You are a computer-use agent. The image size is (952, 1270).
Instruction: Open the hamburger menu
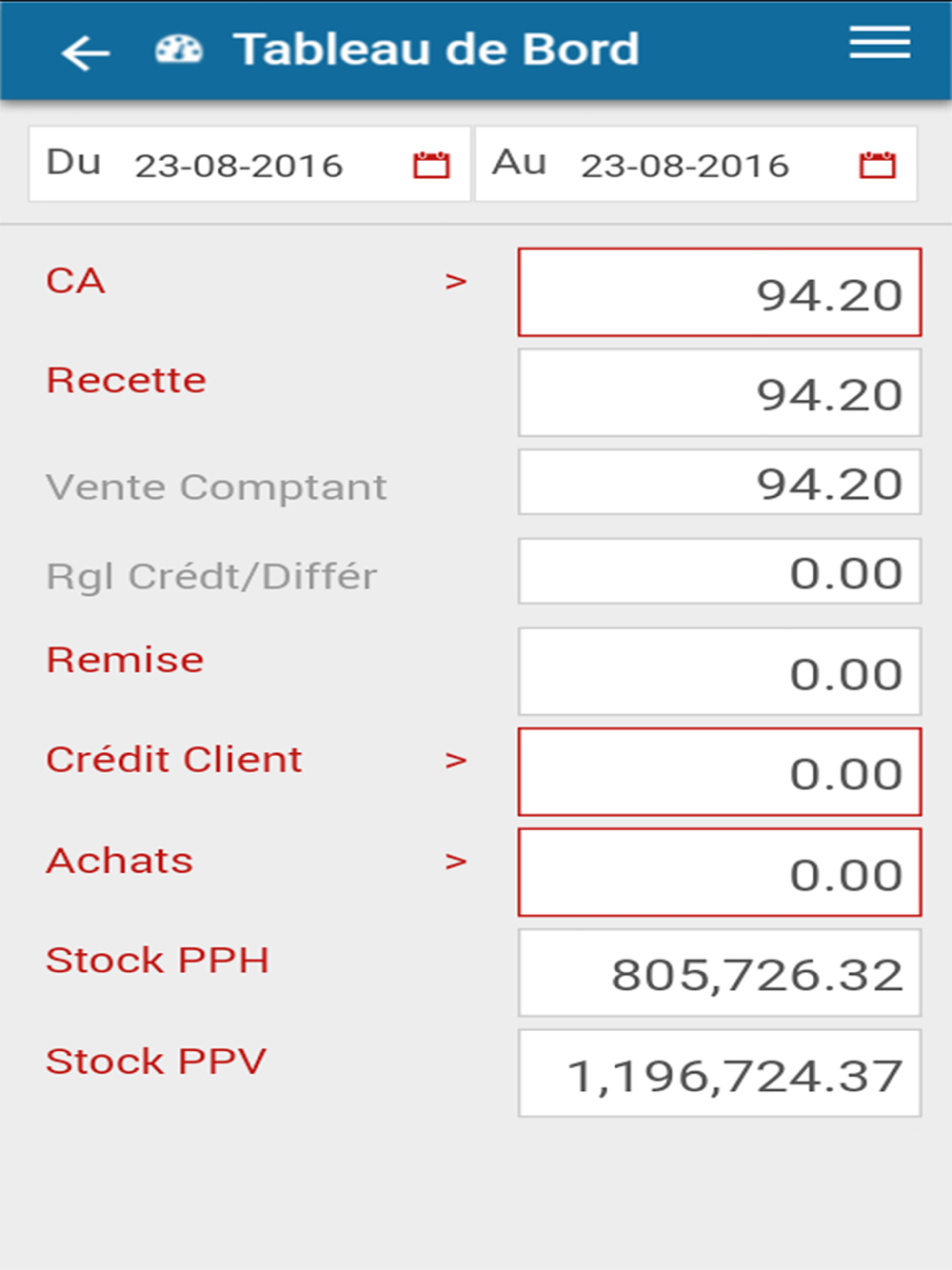(x=880, y=42)
